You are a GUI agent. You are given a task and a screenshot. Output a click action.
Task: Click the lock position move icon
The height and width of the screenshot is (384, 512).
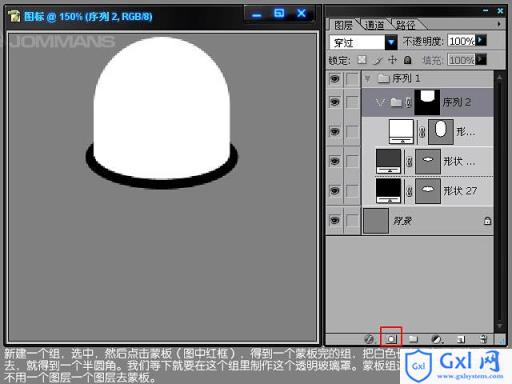(x=393, y=60)
